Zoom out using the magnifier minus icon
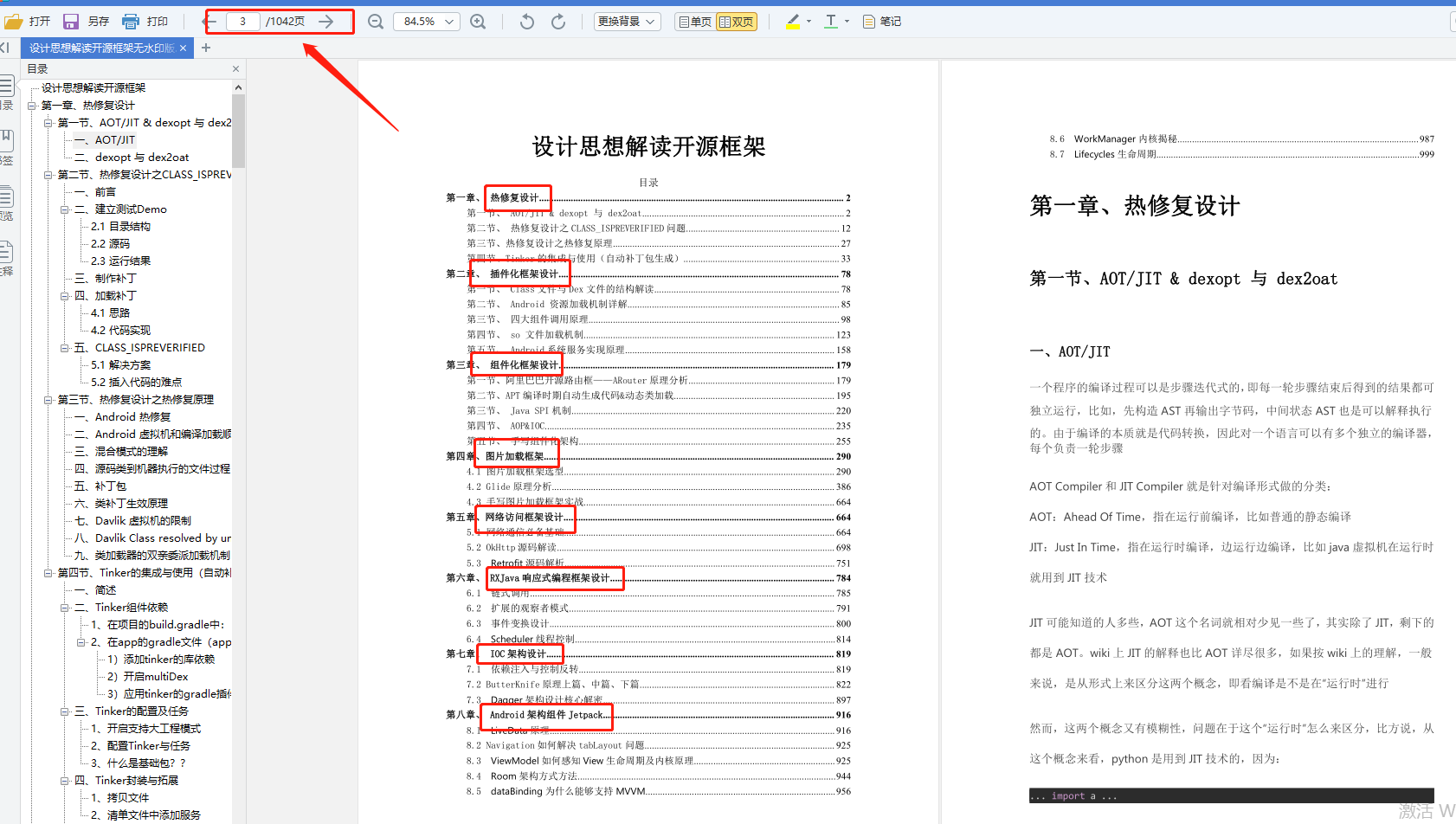The width and height of the screenshot is (1456, 824). coord(375,21)
